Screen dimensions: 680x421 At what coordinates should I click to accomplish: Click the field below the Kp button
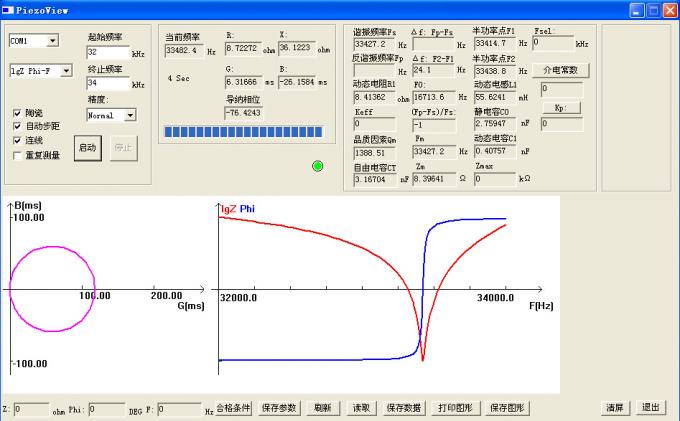[x=561, y=124]
